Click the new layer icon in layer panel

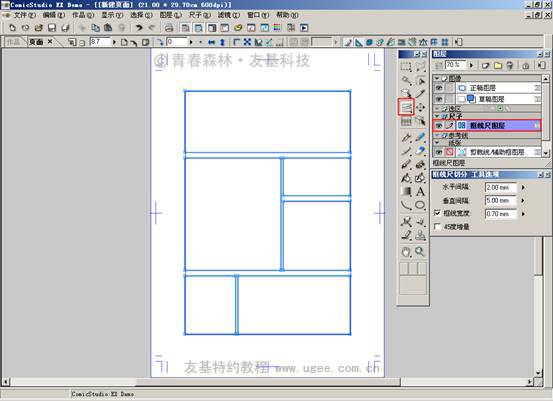point(486,65)
